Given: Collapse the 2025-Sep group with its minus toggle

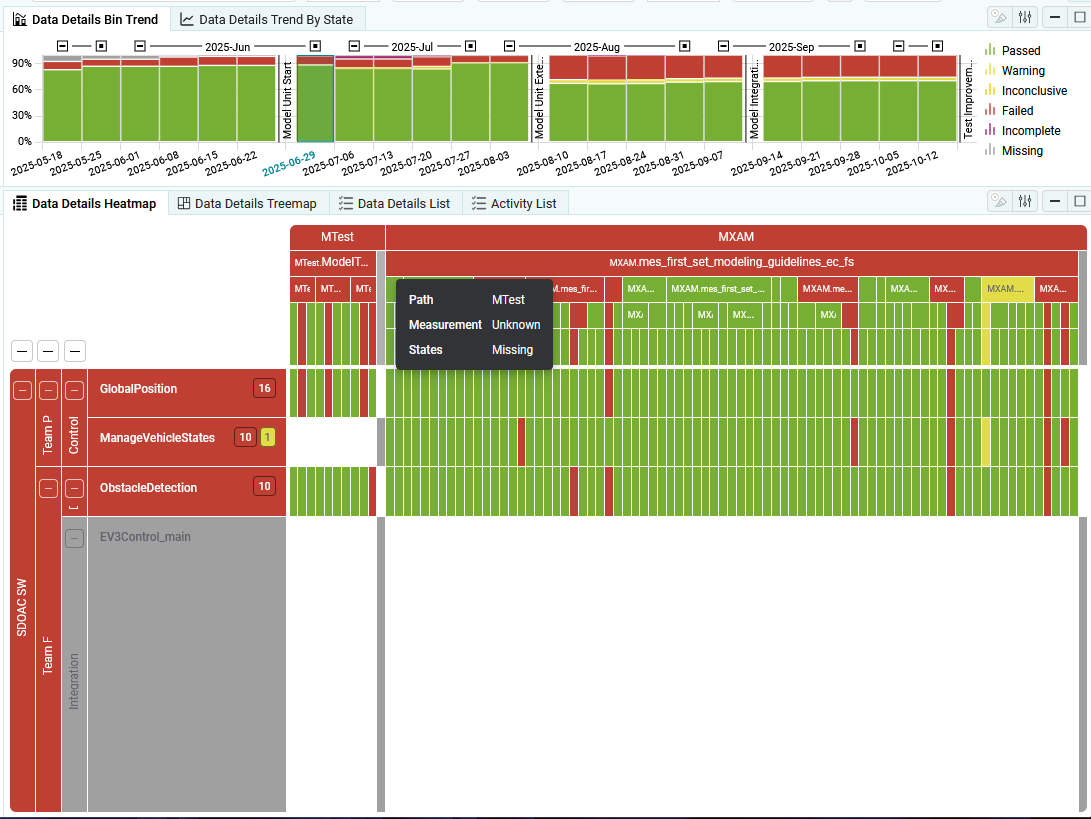Looking at the screenshot, I should 723,45.
